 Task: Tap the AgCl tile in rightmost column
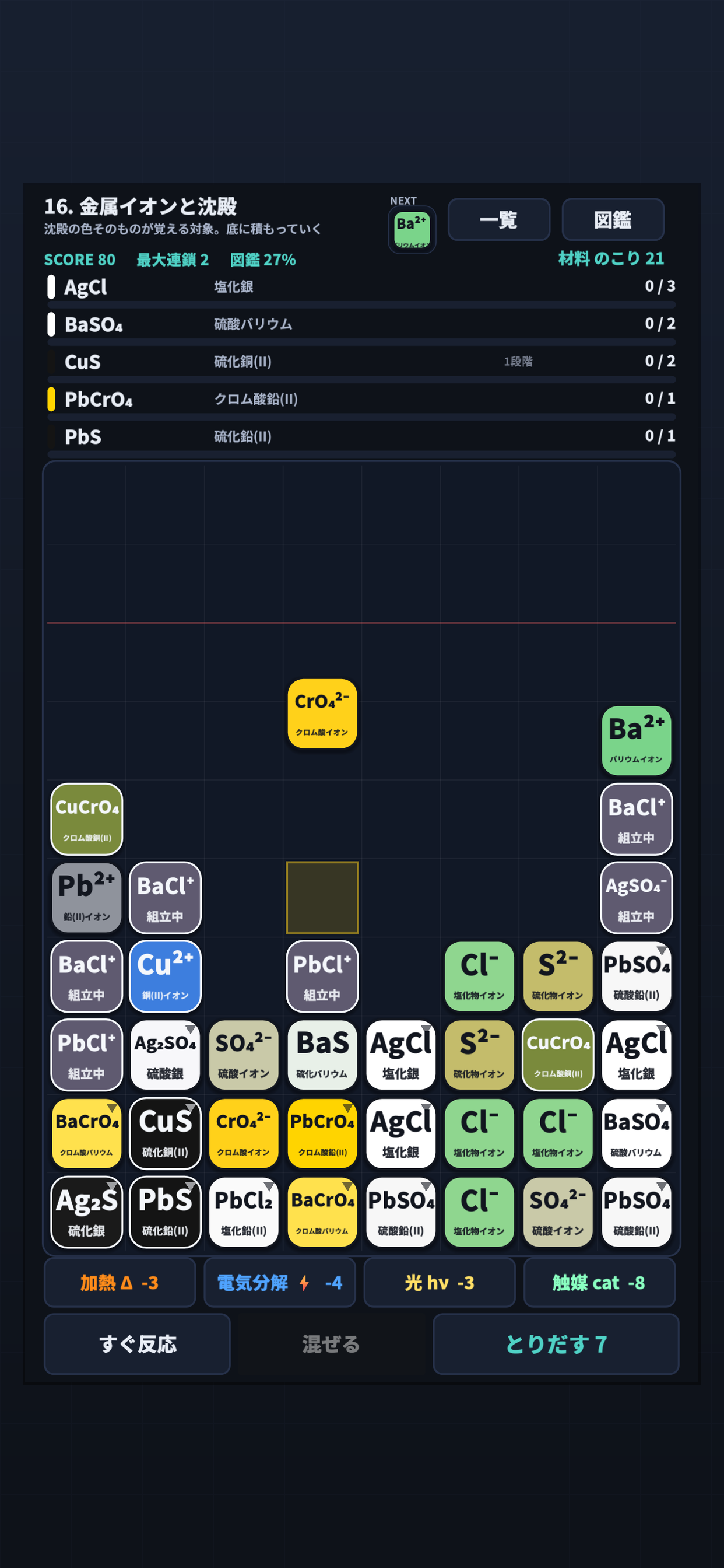(637, 1055)
